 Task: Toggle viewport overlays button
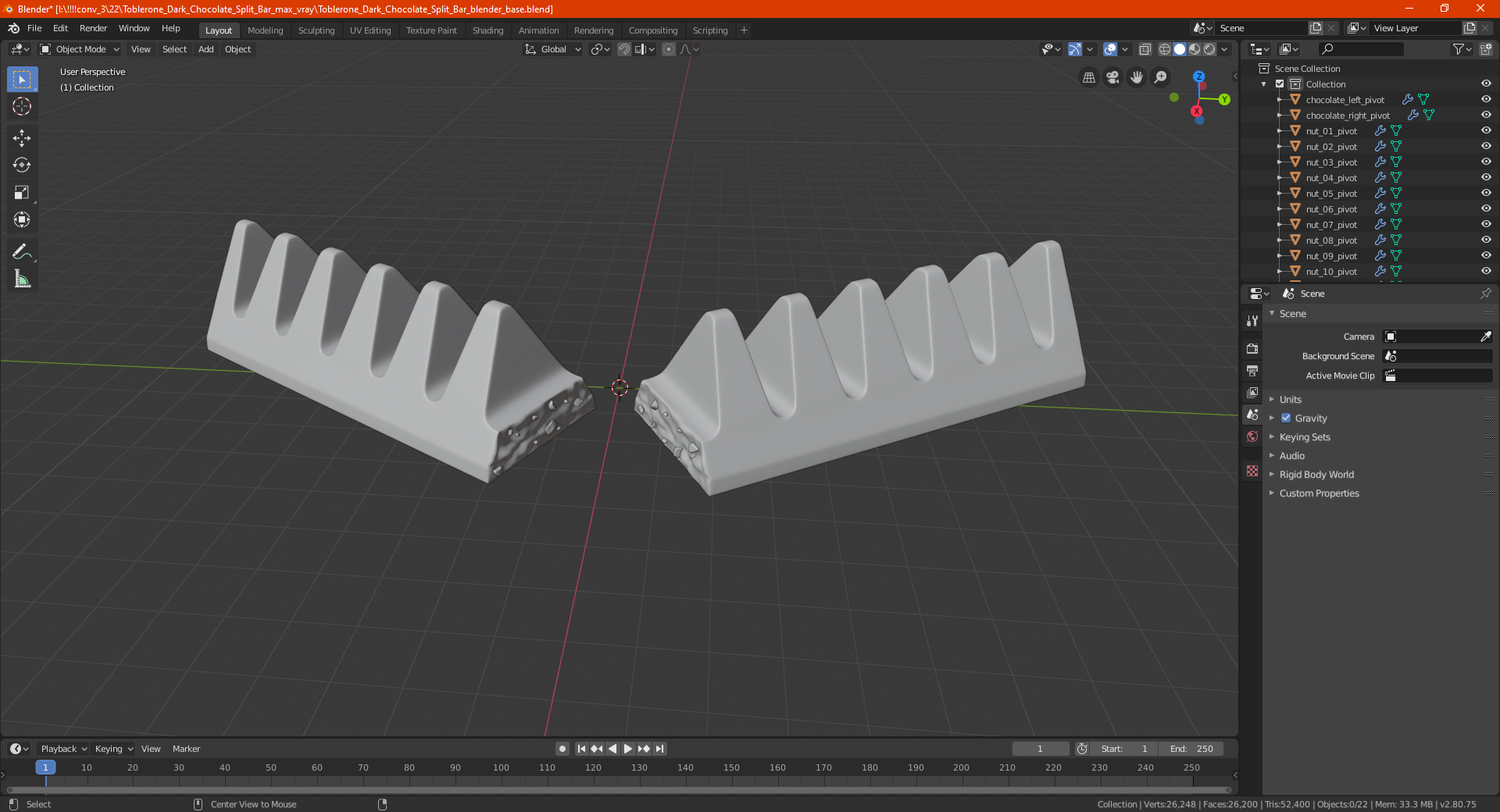click(x=1110, y=49)
